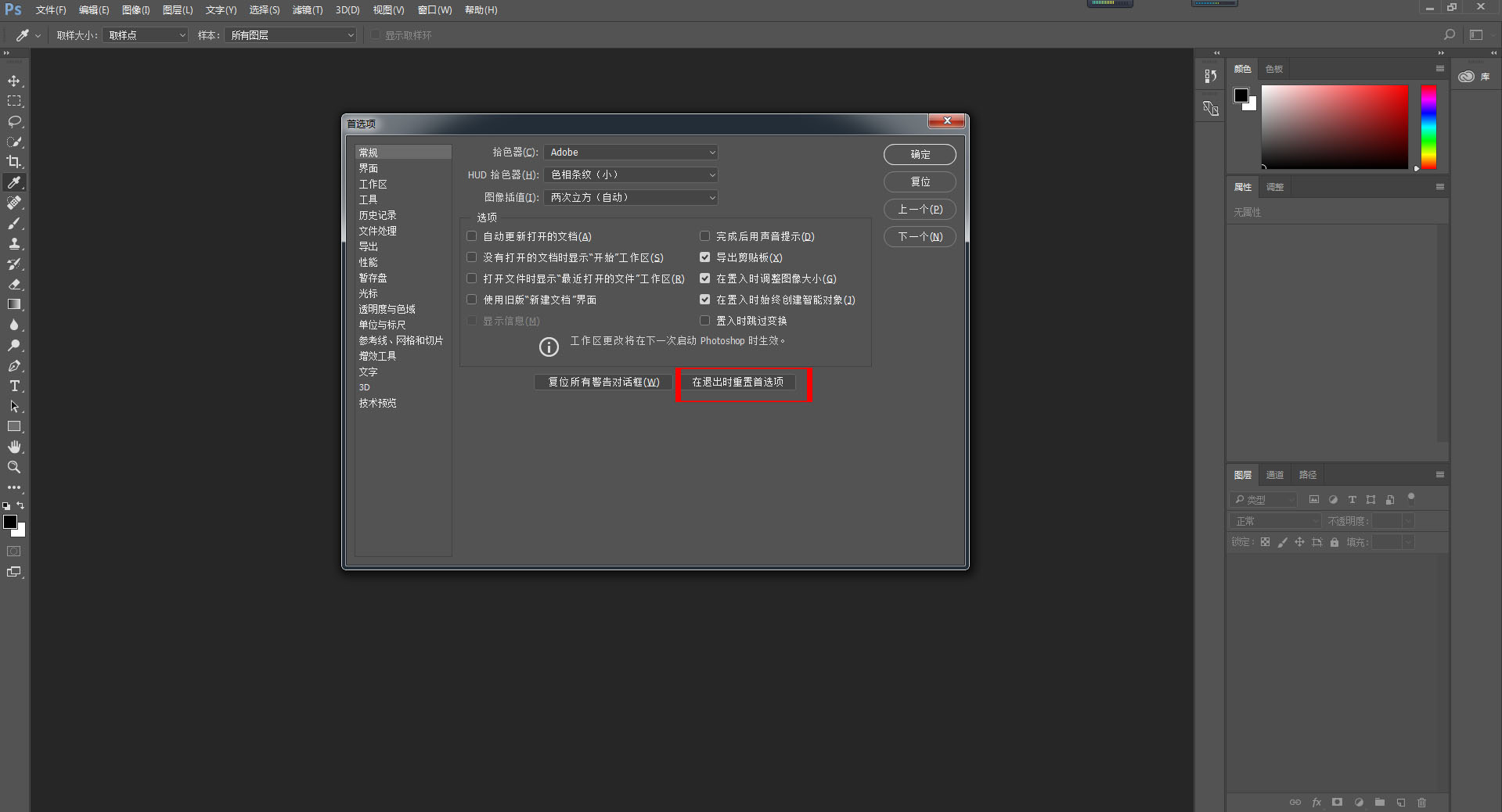The image size is (1502, 812).
Task: Select the Horizontal Type tool
Action: click(14, 386)
